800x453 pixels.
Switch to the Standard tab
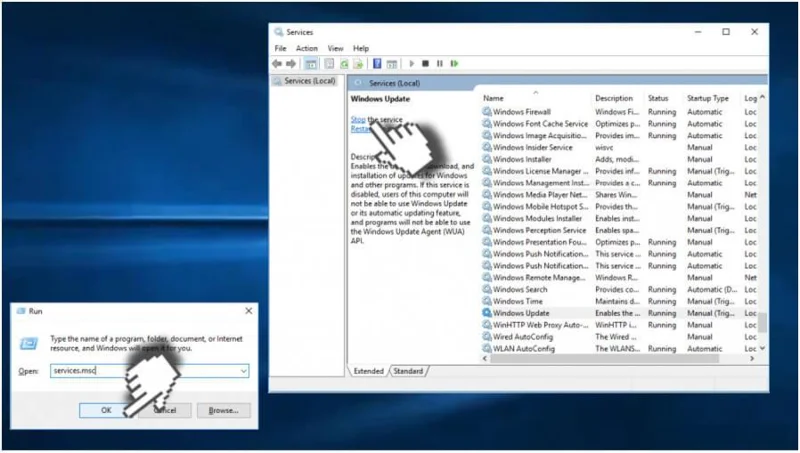(408, 371)
